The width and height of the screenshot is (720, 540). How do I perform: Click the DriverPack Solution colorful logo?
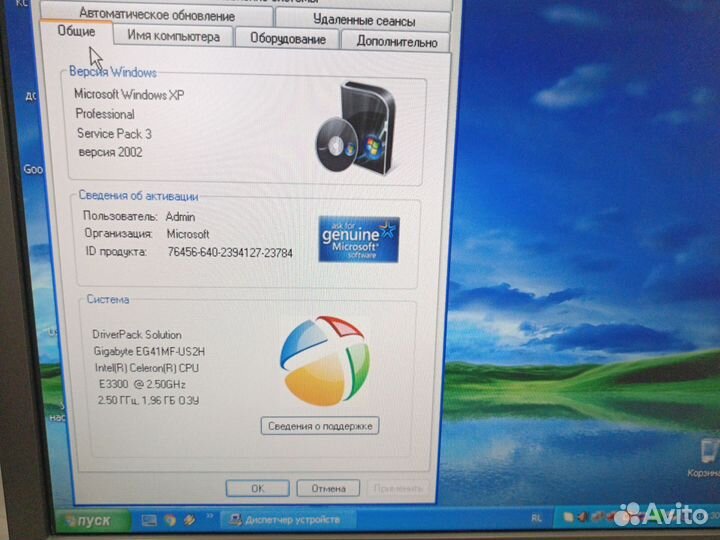322,360
